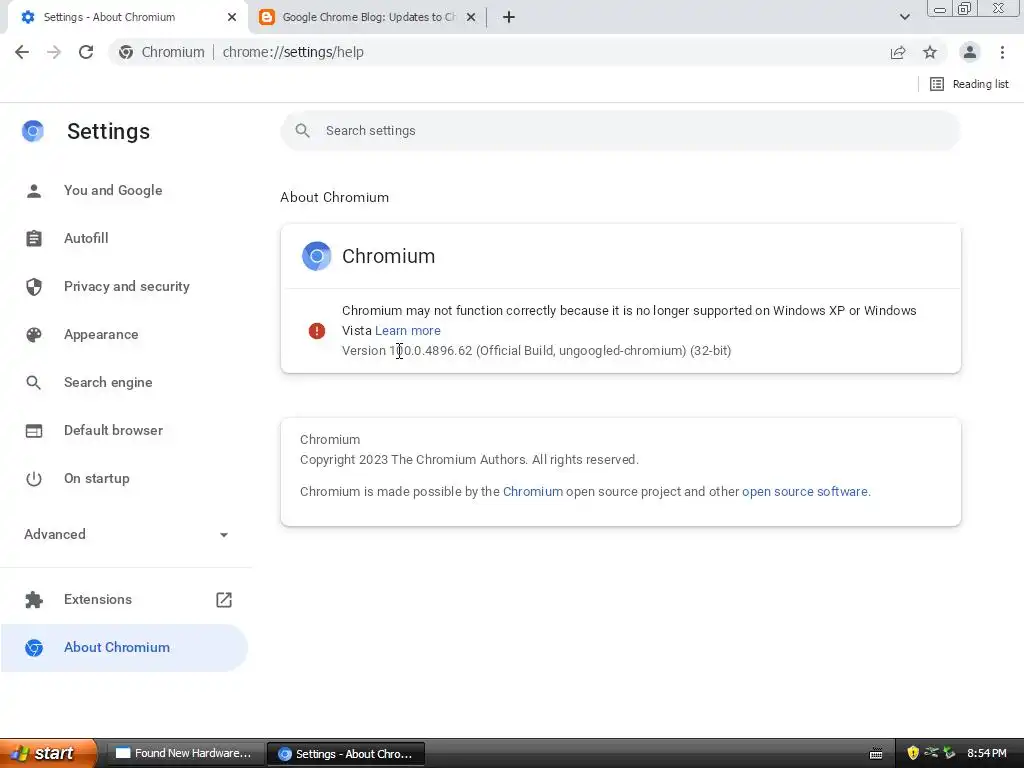
Task: Click the Search settings field
Action: 620,131
